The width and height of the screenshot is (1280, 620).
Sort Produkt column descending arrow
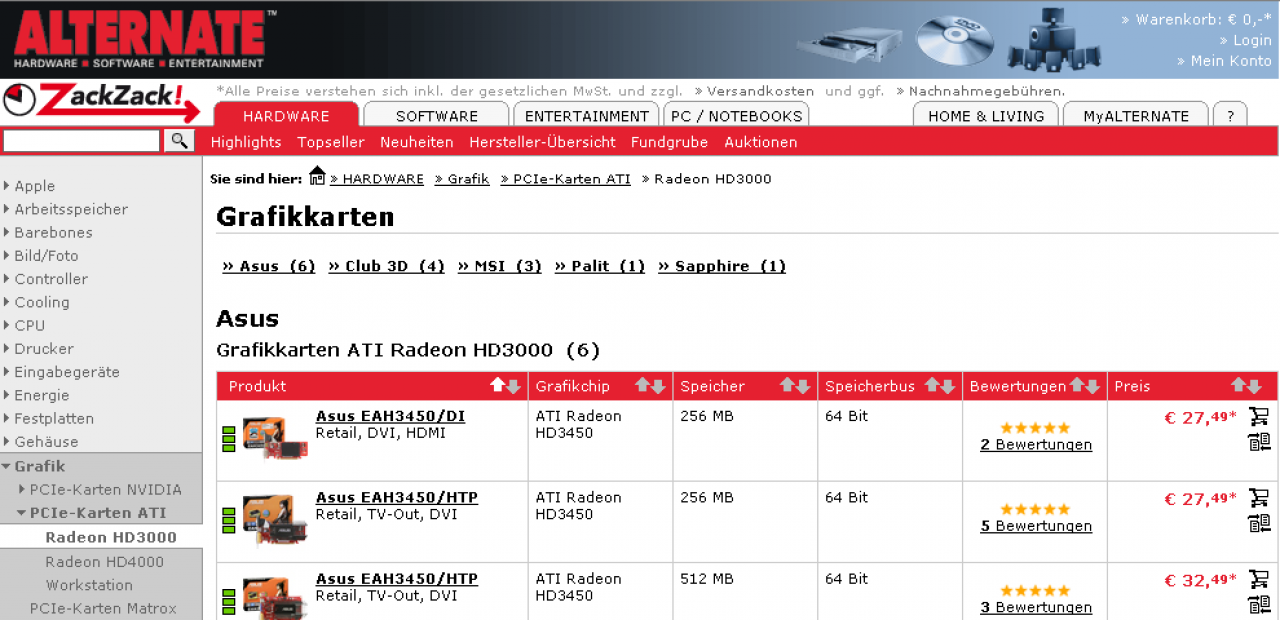tap(513, 386)
